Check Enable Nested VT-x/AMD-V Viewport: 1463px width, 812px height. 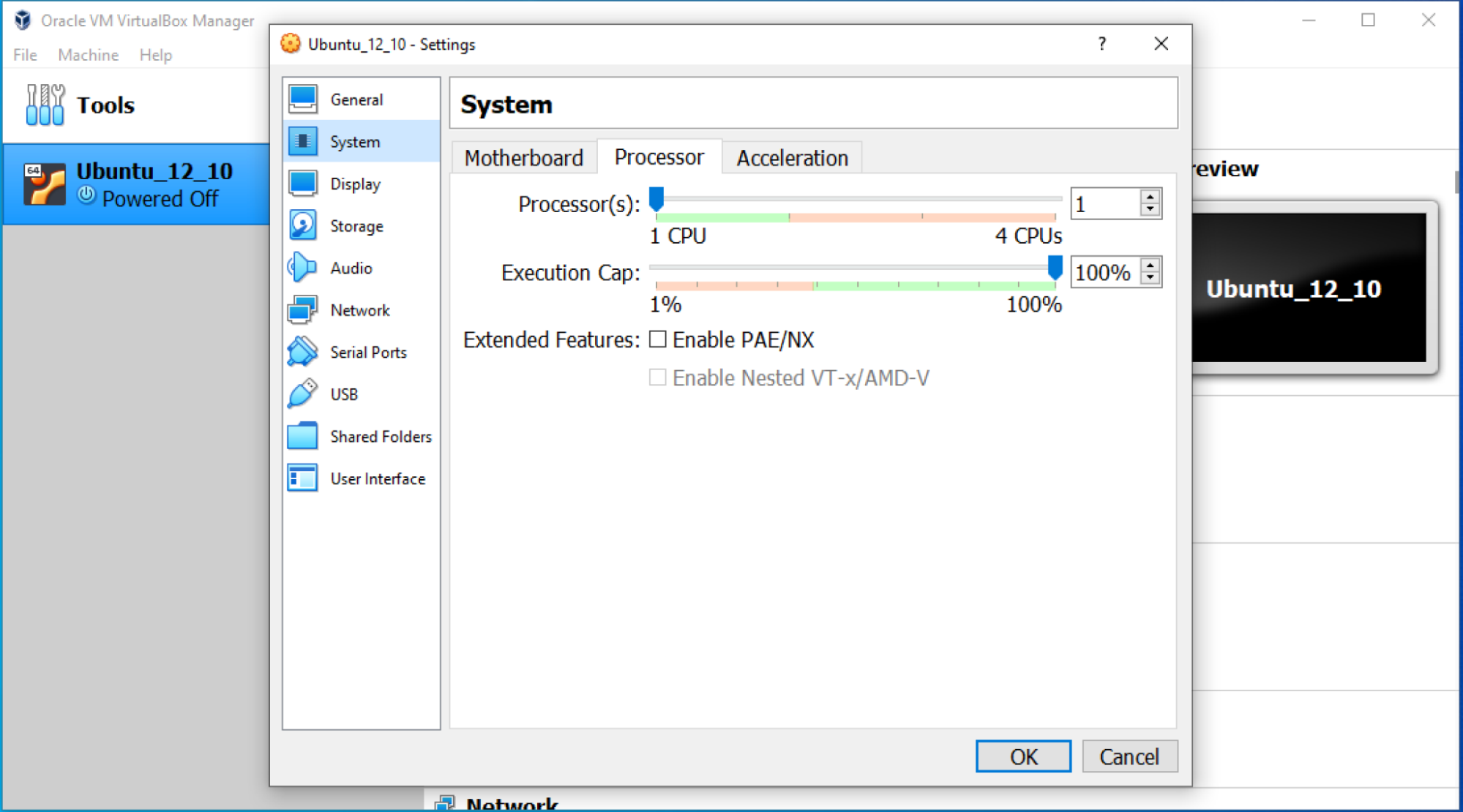coord(657,377)
